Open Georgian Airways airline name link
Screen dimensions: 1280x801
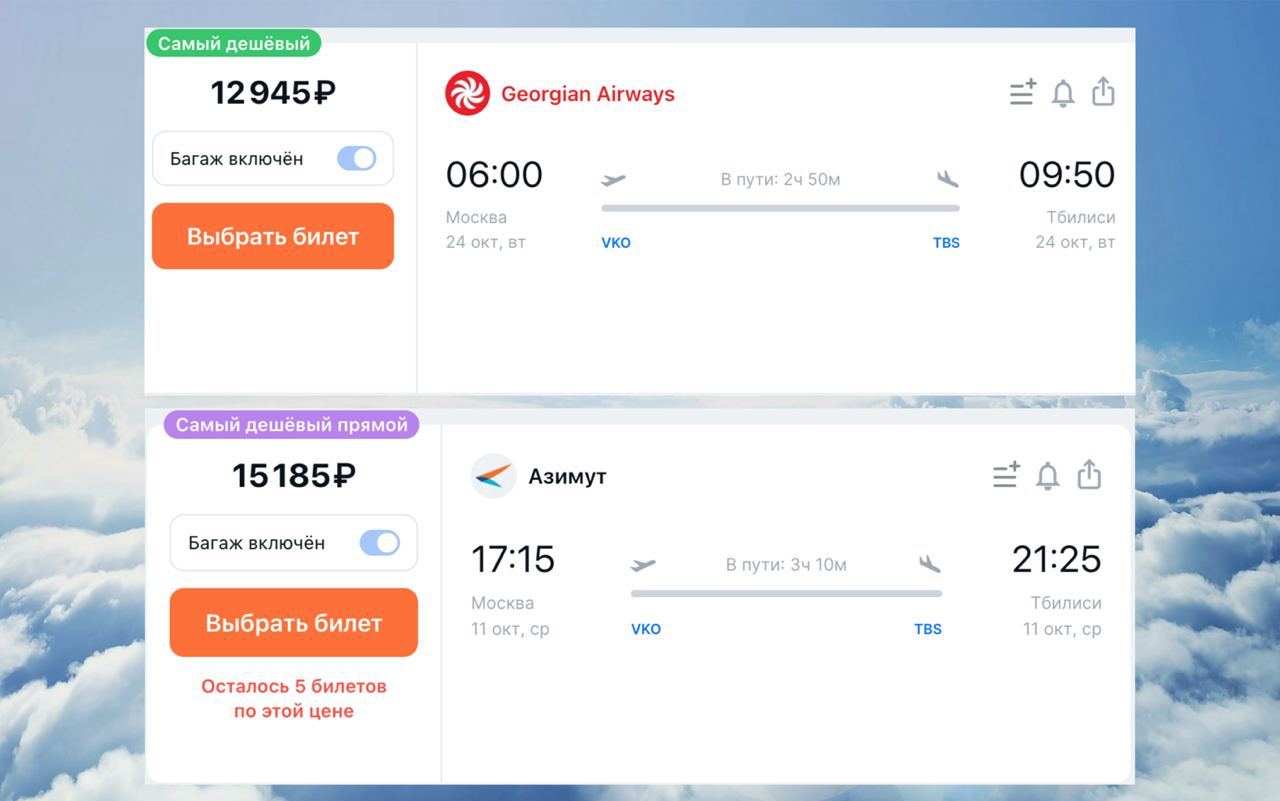point(588,94)
